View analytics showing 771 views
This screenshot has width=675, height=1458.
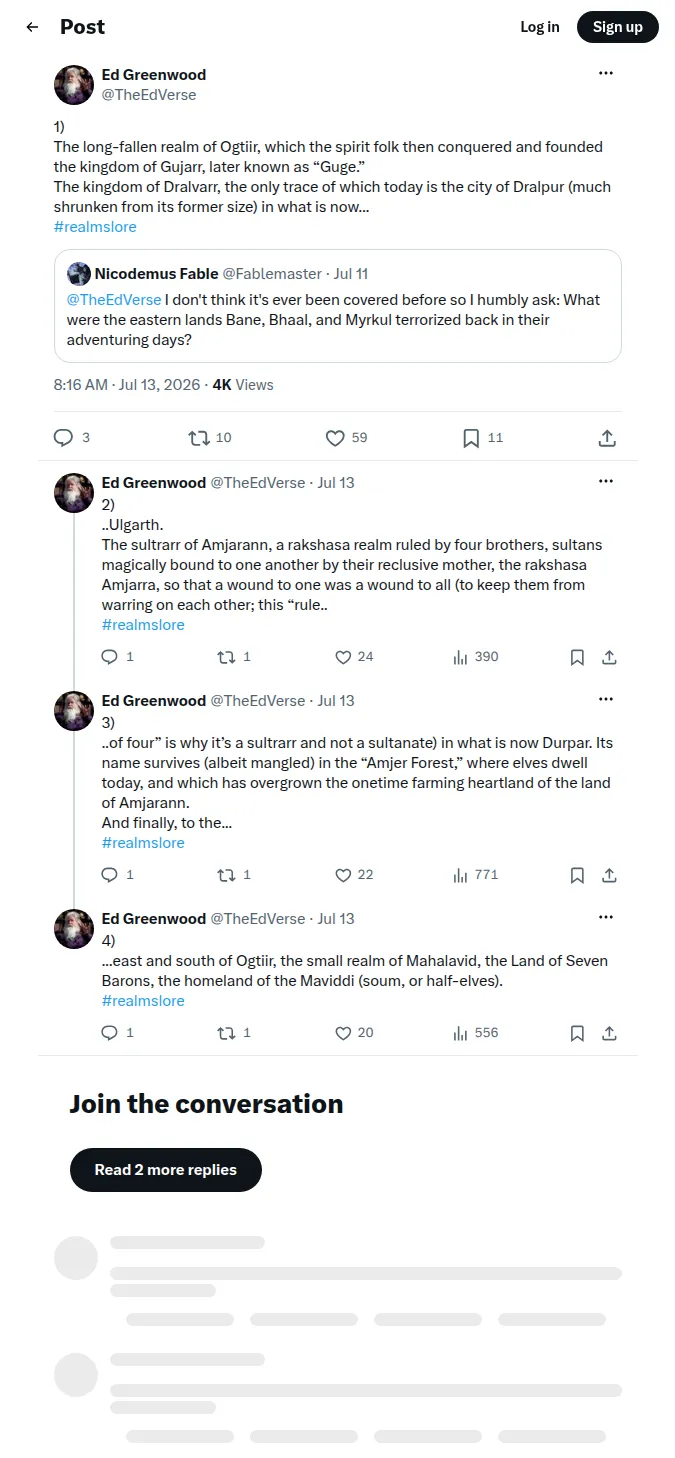point(475,875)
